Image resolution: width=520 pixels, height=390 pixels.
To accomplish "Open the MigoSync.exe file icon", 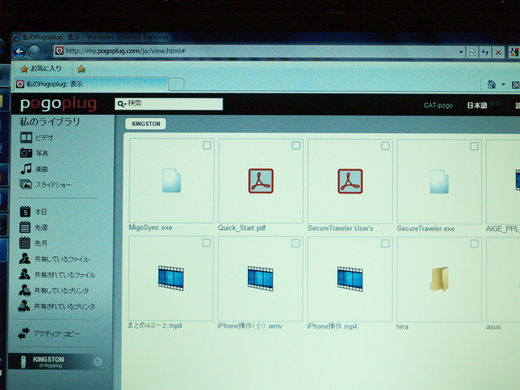I will pyautogui.click(x=172, y=181).
